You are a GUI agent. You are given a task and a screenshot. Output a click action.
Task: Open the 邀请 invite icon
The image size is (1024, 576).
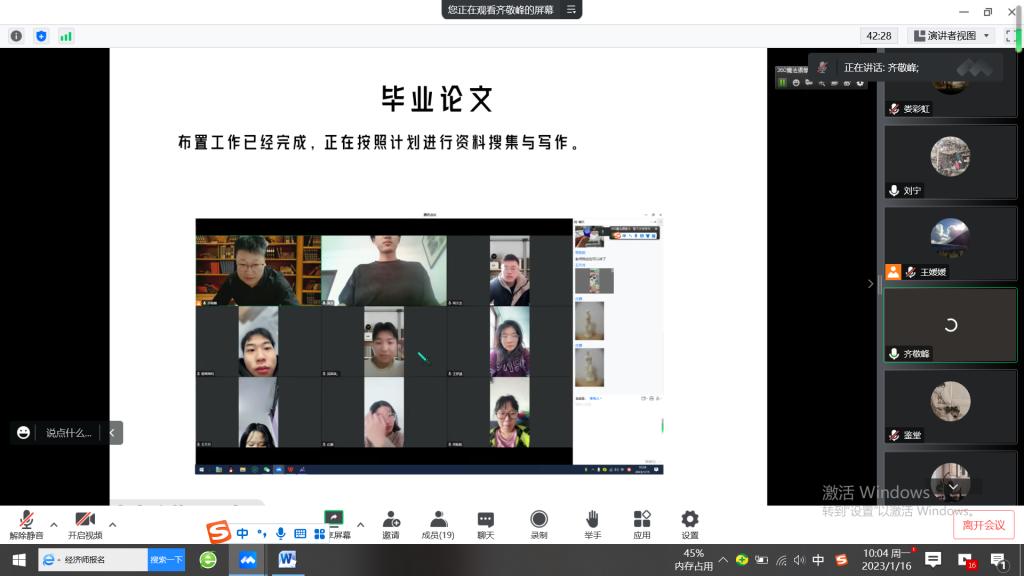coord(390,523)
